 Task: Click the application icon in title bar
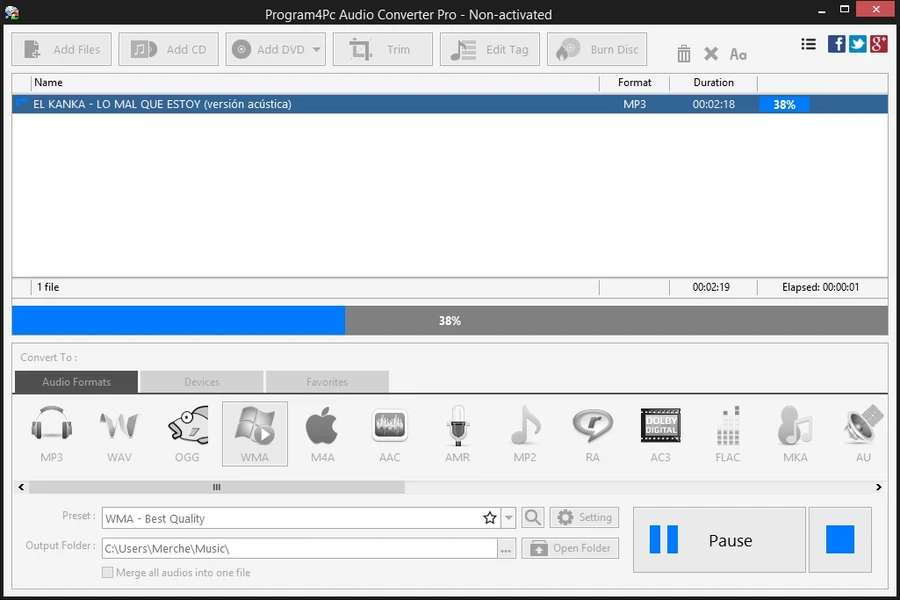pyautogui.click(x=11, y=12)
